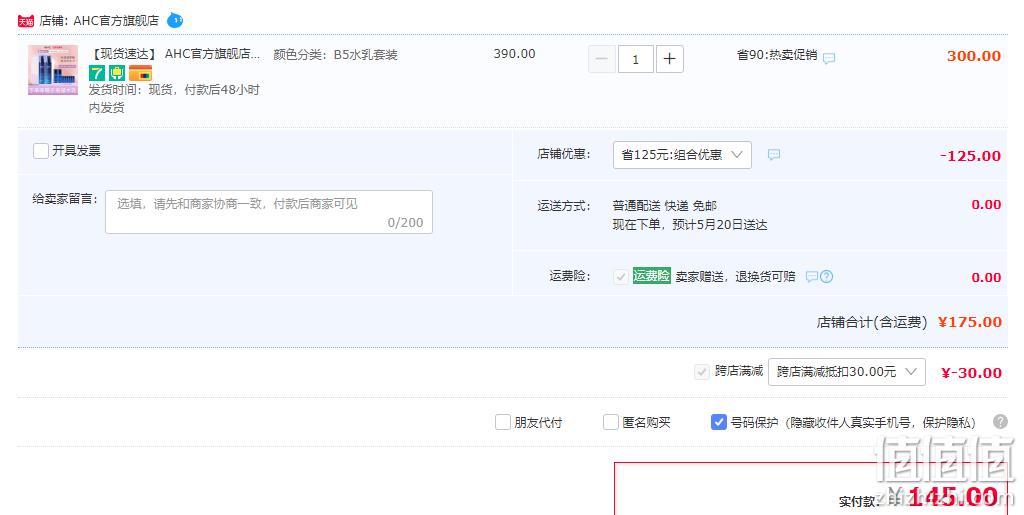Uncheck the 号码保护 checkbox
The width and height of the screenshot is (1024, 515).
pos(718,422)
